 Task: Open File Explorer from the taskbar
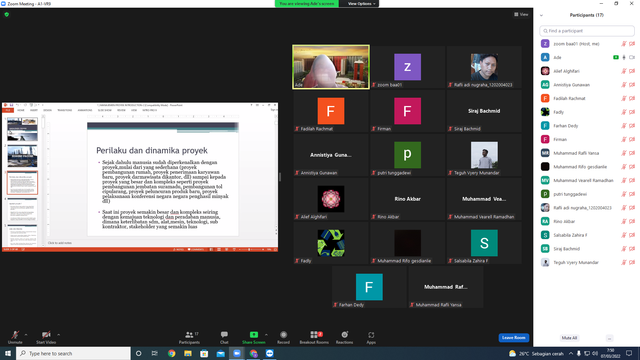coord(188,353)
